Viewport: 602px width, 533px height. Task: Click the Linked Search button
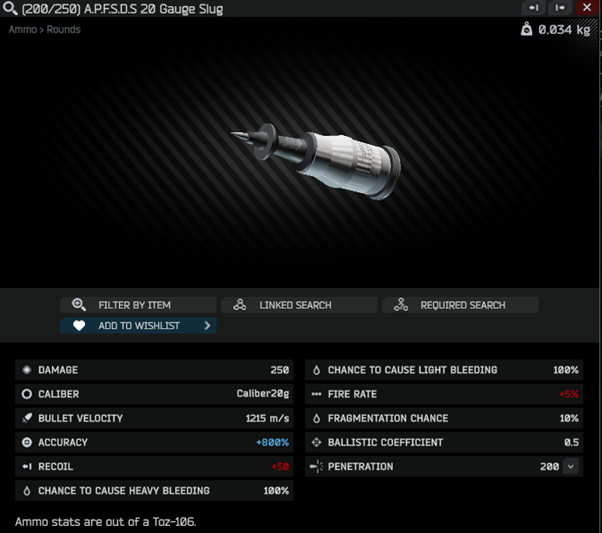pos(299,305)
